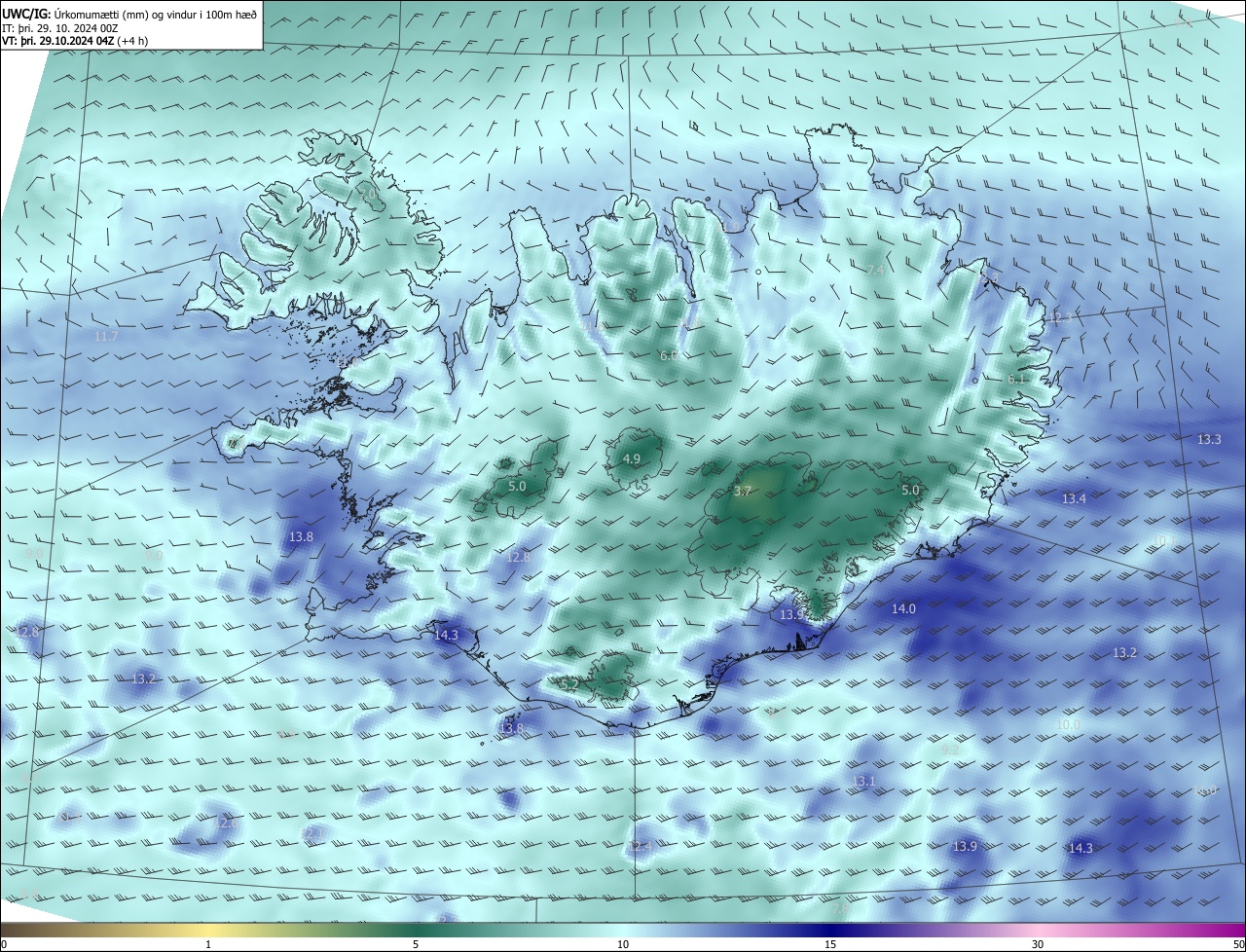The image size is (1246, 952).
Task: Click the 14.0 value off the southeast coast
Action: click(x=903, y=609)
